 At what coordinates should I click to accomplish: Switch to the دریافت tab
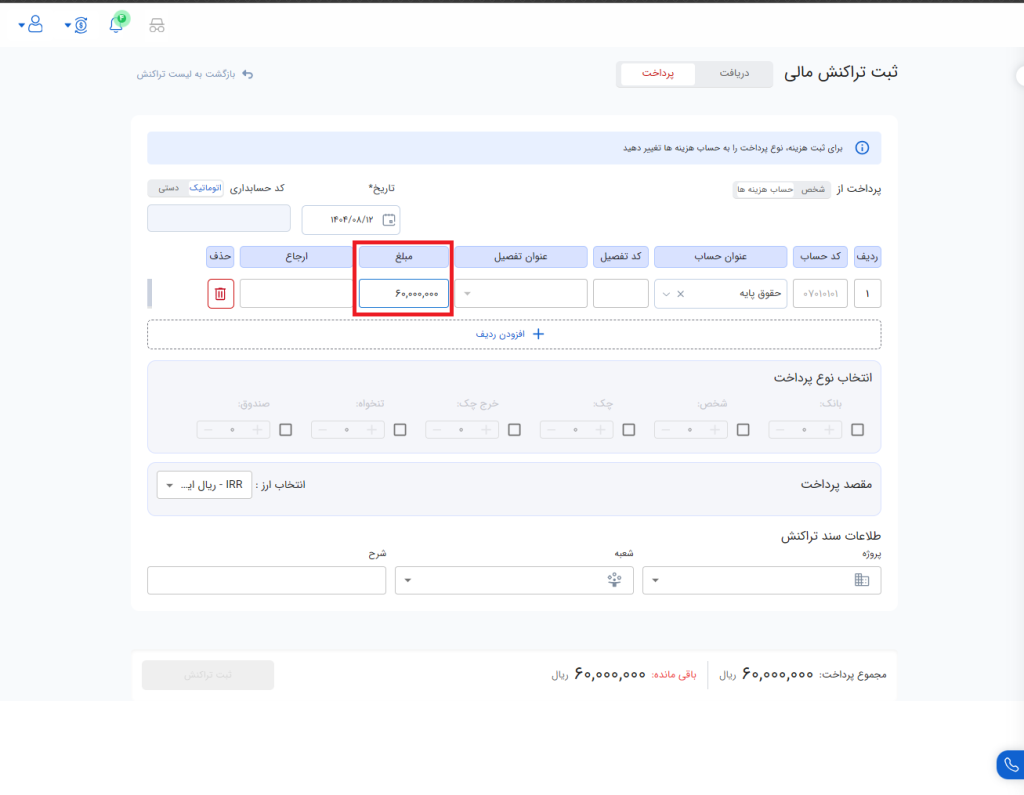coord(734,74)
